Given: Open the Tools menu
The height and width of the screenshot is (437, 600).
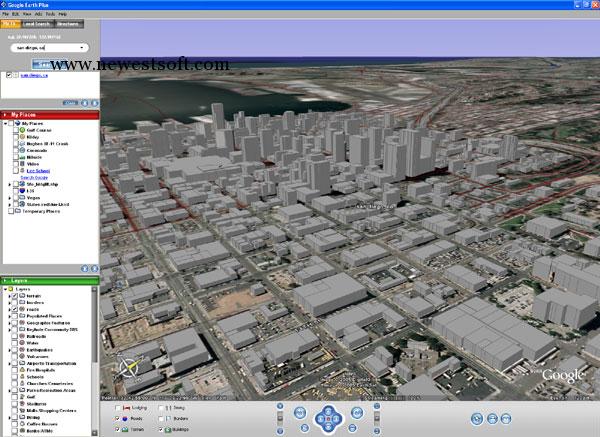Looking at the screenshot, I should [x=50, y=14].
